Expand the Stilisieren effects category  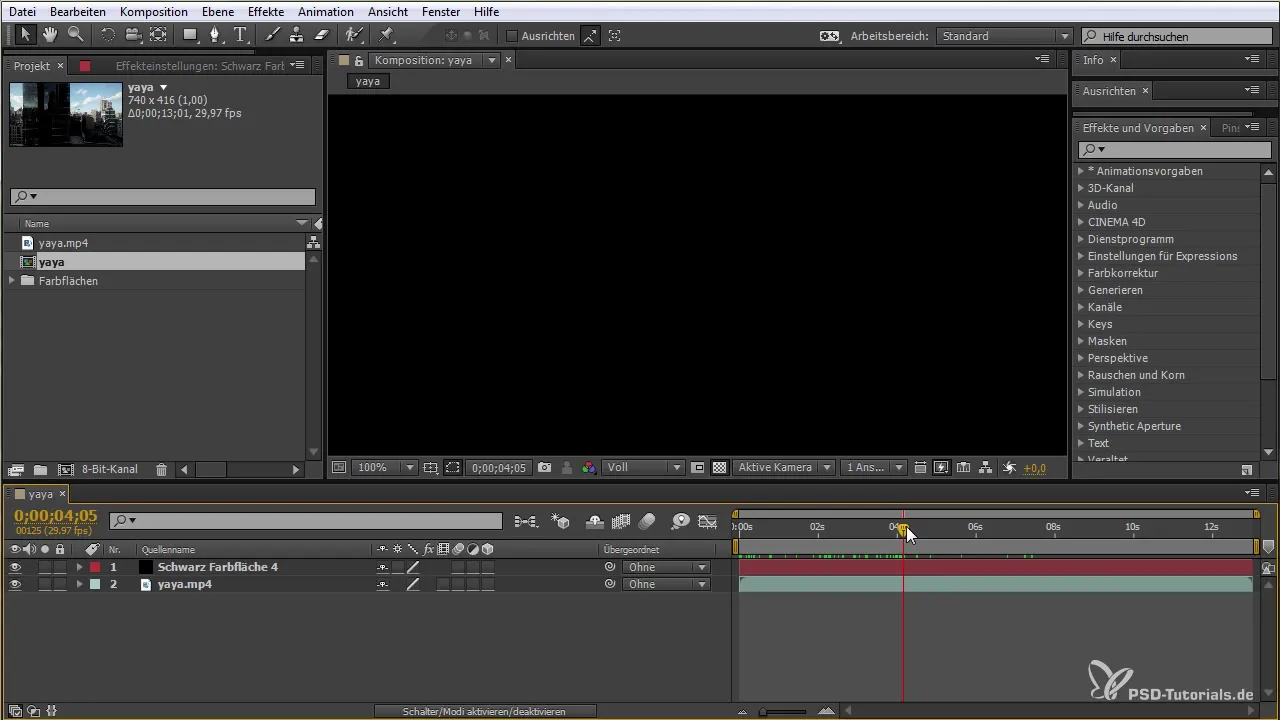(x=1081, y=409)
